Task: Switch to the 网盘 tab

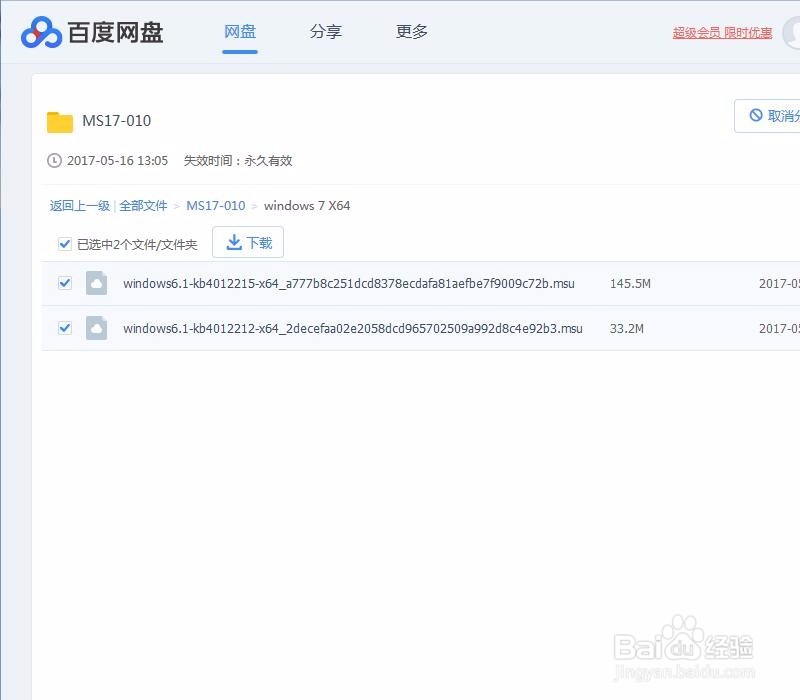Action: tap(239, 31)
